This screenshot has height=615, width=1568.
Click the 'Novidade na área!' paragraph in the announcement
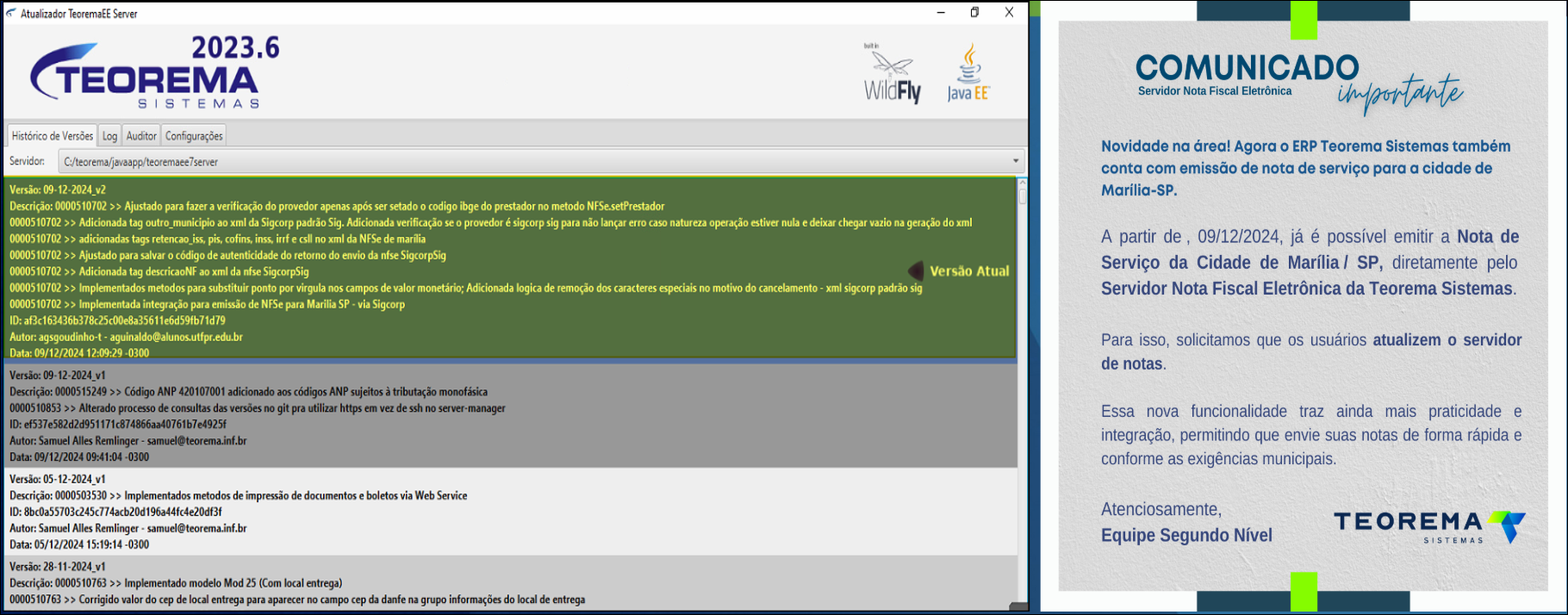[x=1306, y=168]
